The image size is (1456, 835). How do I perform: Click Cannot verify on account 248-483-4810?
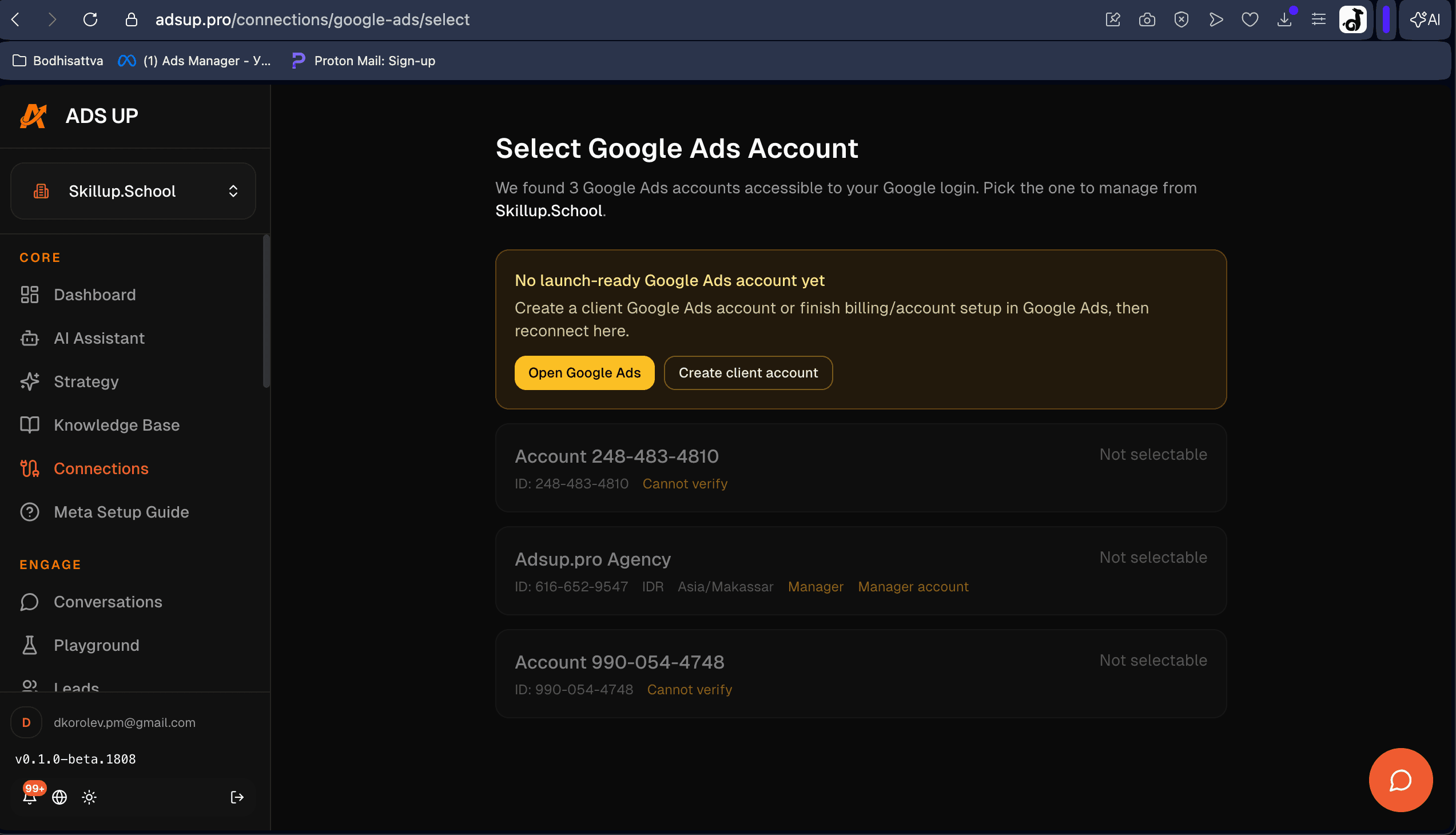point(685,484)
